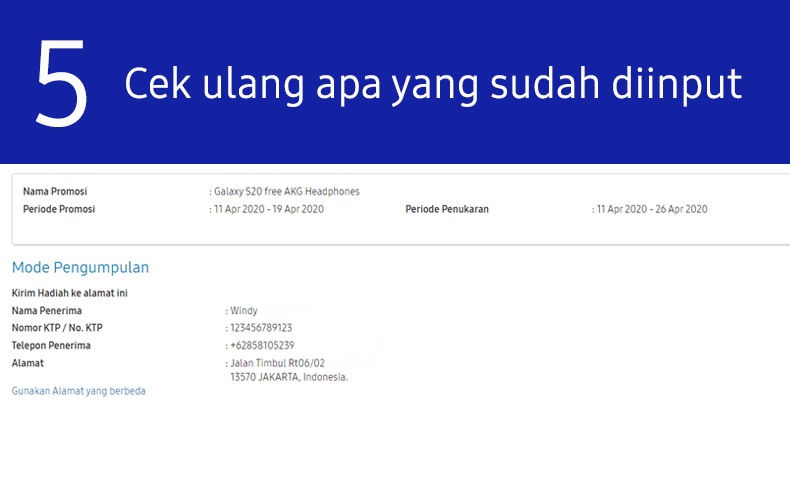Image resolution: width=790 pixels, height=504 pixels.
Task: Click the 'Periode Promosi' label
Action: [59, 209]
